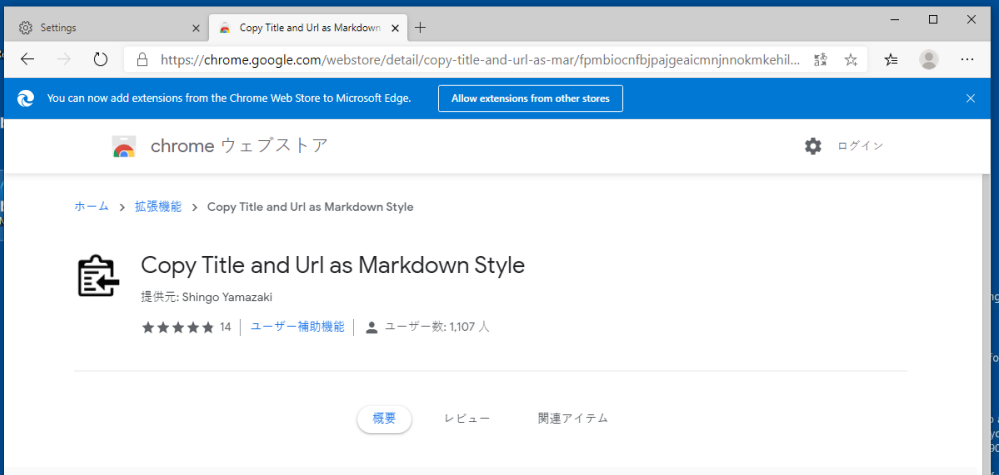The width and height of the screenshot is (999, 475).
Task: Select the Copy Title and Url as Markdown tab
Action: tap(310, 28)
